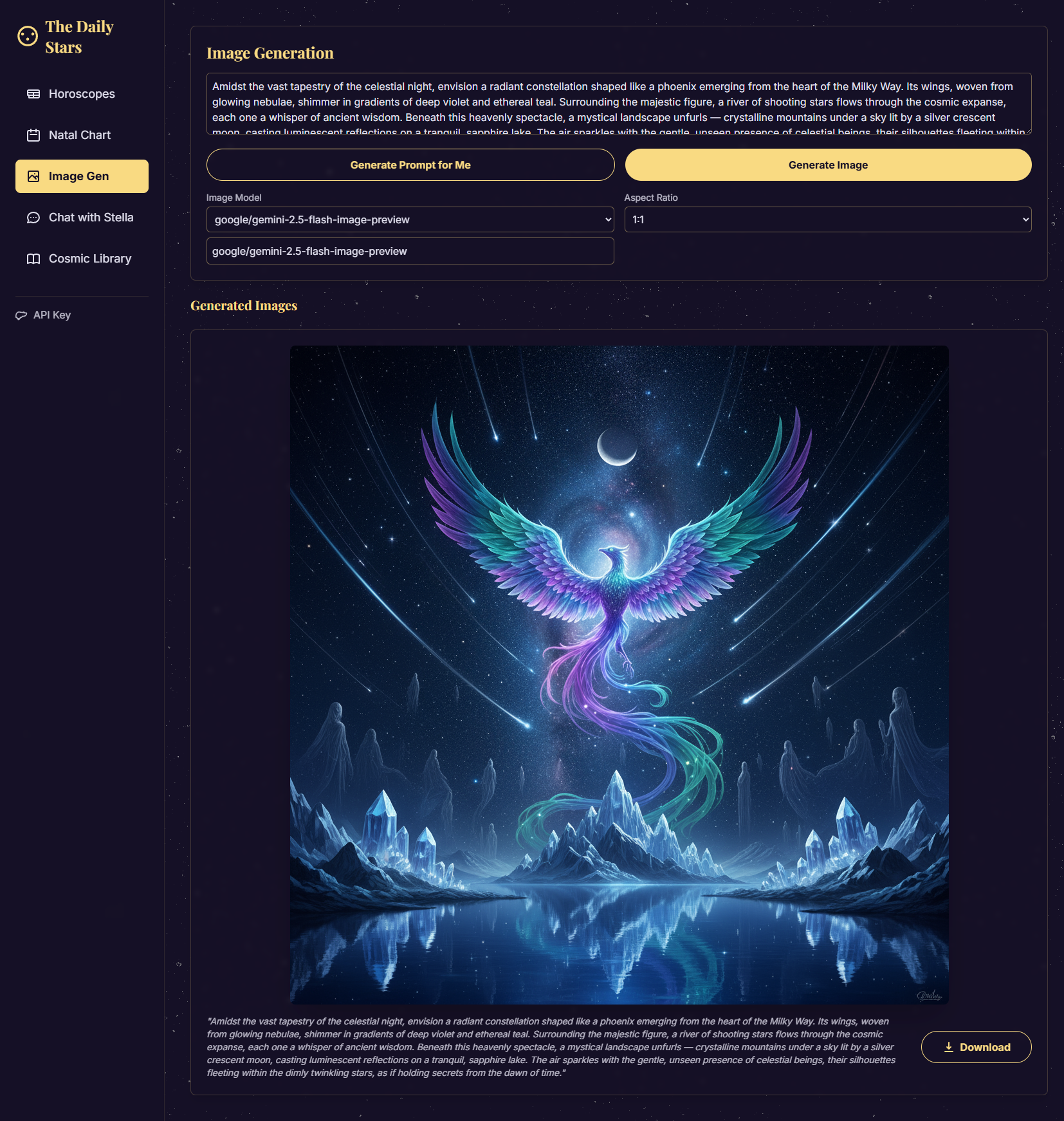Click the Cosmic Library book icon
This screenshot has width=1064, height=1121.
tap(33, 259)
